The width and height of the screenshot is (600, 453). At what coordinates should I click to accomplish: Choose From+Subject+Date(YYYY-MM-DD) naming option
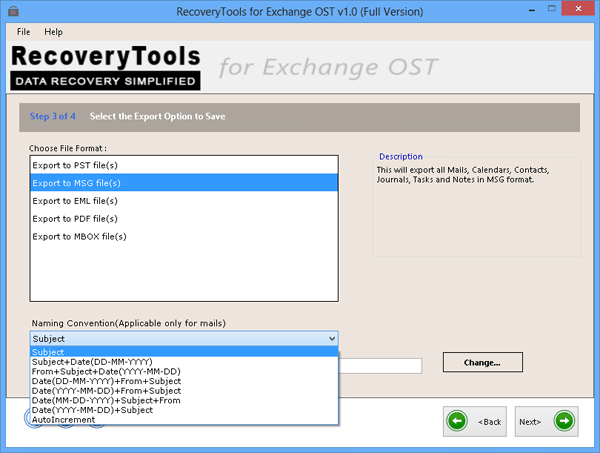click(184, 372)
